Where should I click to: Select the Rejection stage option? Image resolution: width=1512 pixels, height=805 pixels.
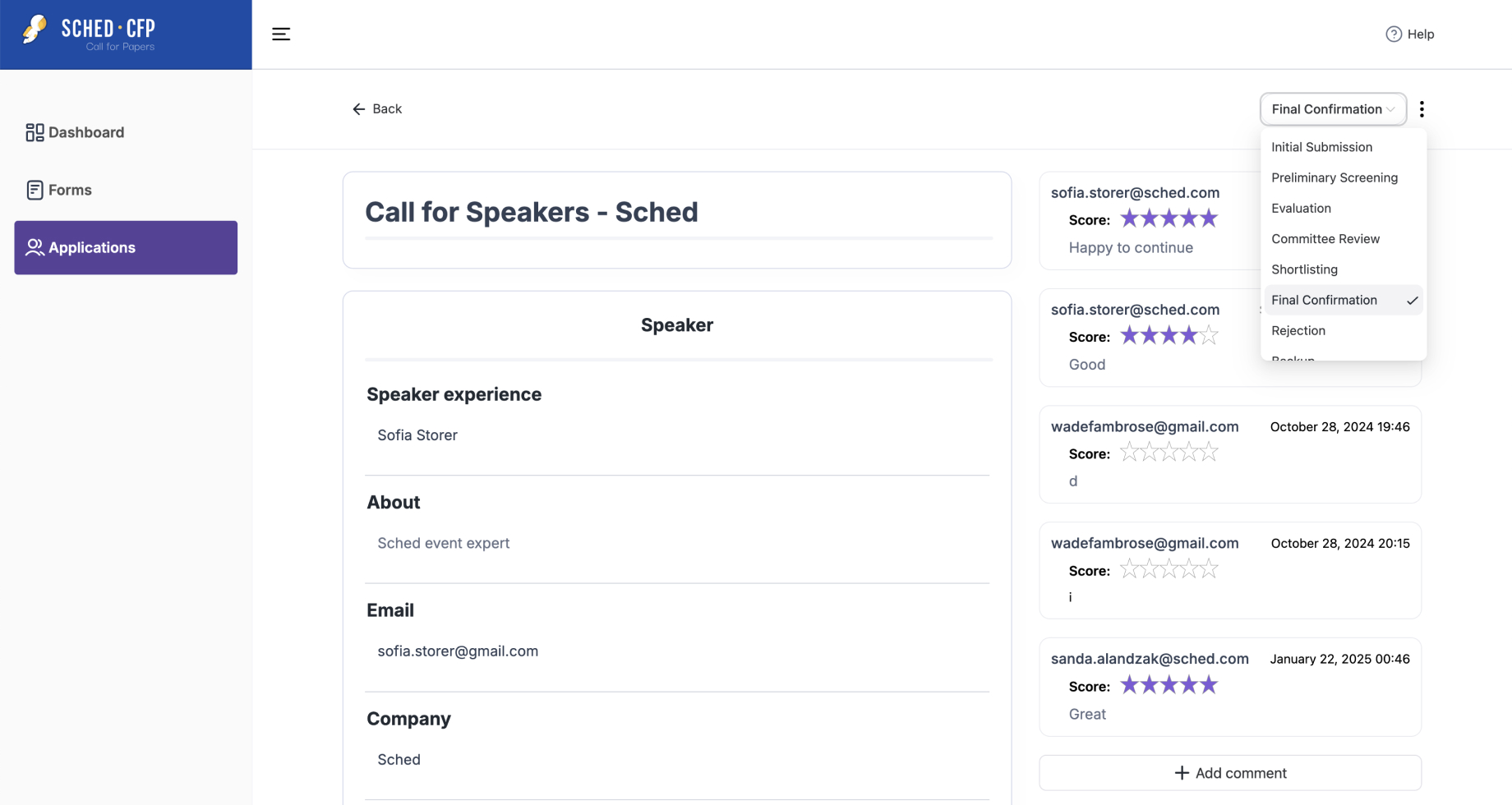[1343, 330]
